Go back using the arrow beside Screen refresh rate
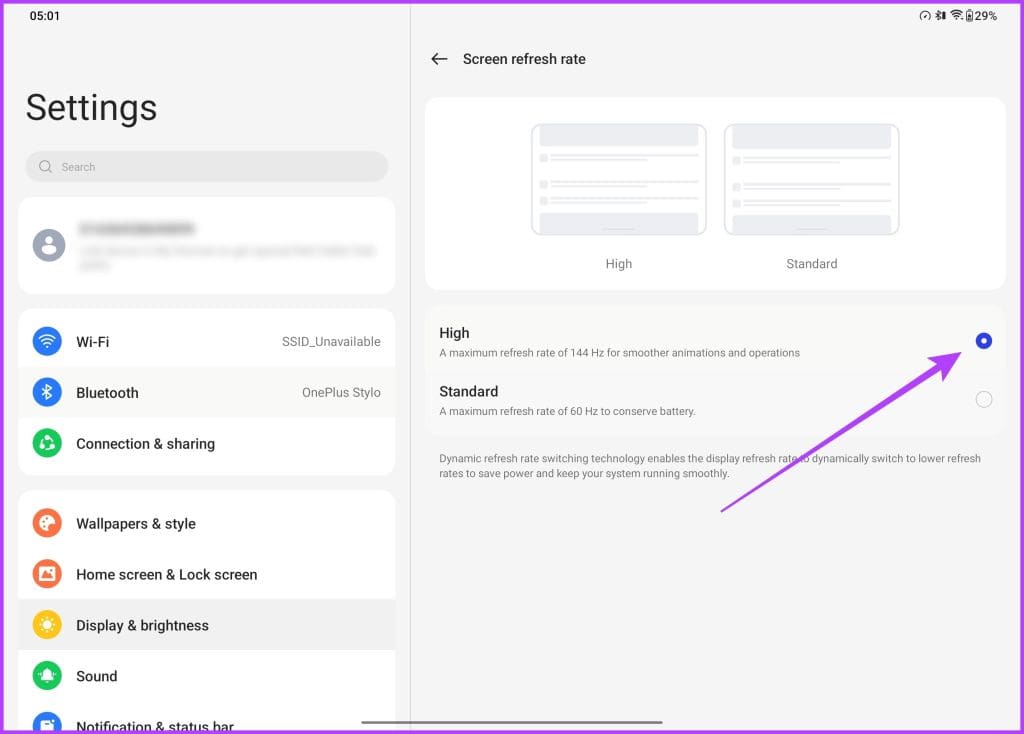Screen dimensions: 1024x734 [439, 59]
